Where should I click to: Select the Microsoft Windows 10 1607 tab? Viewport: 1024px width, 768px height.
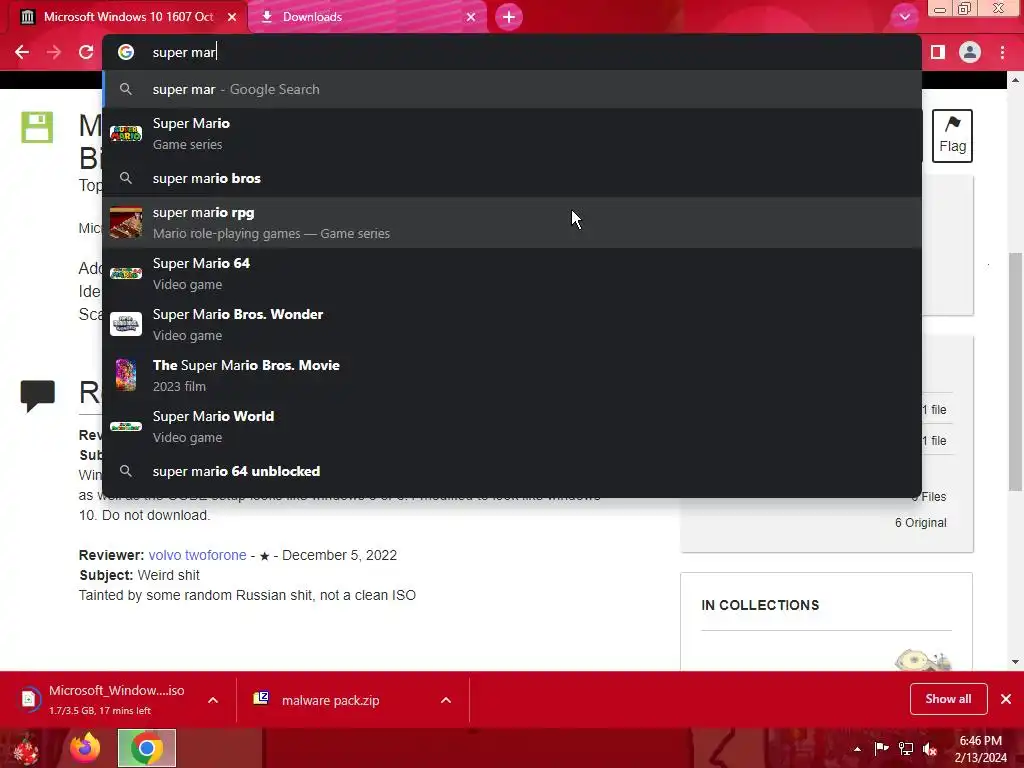(129, 17)
